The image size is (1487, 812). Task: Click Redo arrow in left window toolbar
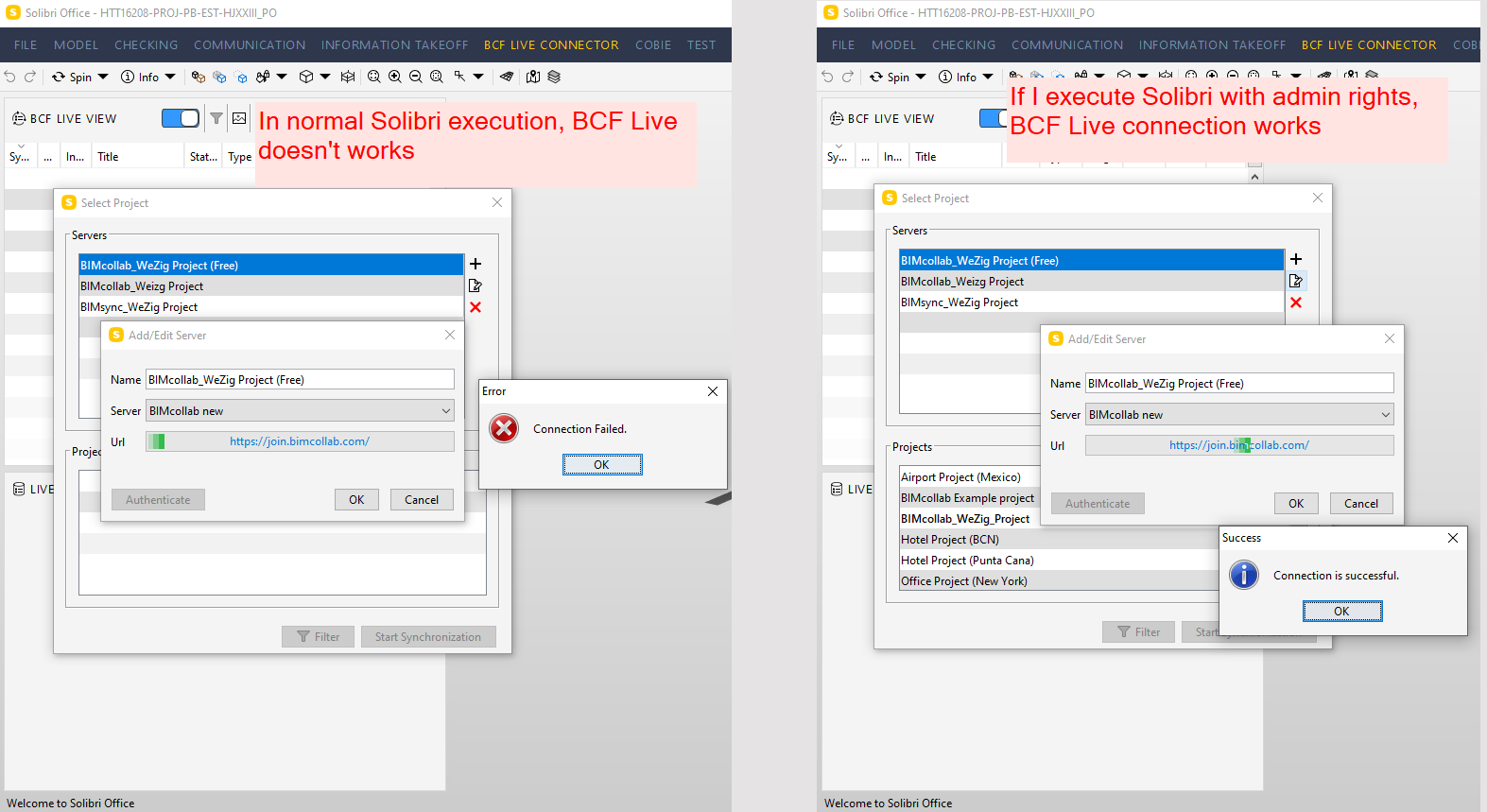30,77
